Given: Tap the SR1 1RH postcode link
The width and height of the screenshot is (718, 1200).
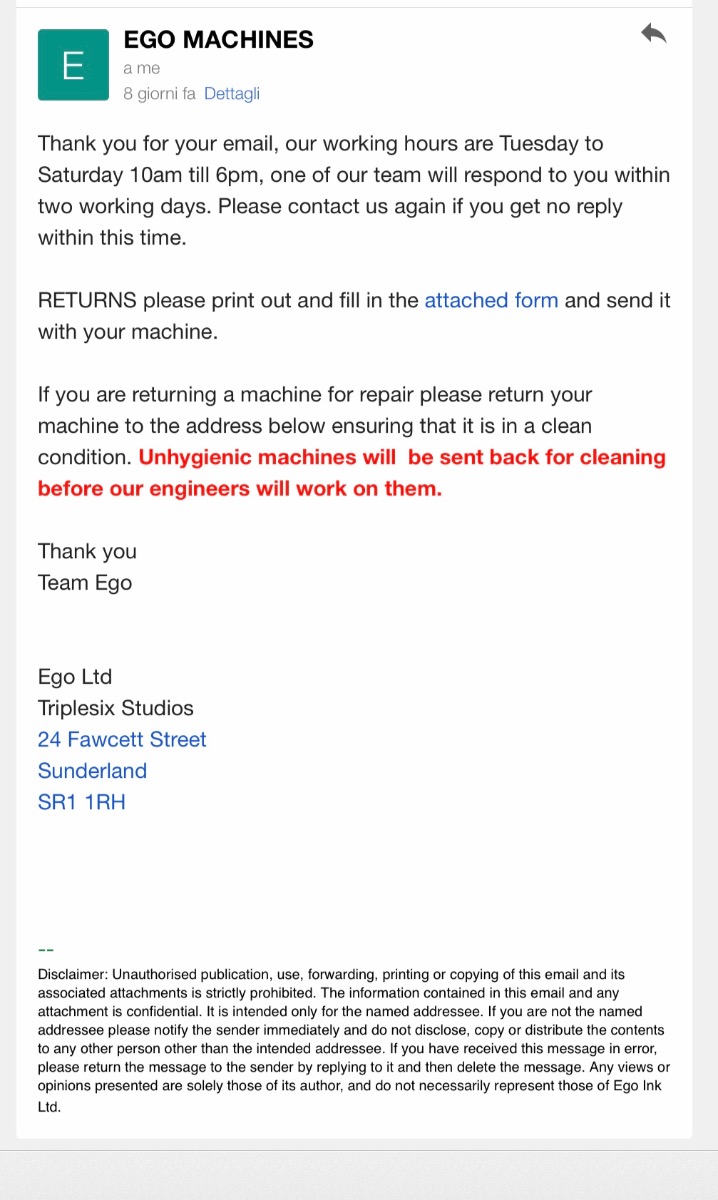Looking at the screenshot, I should click(x=82, y=801).
